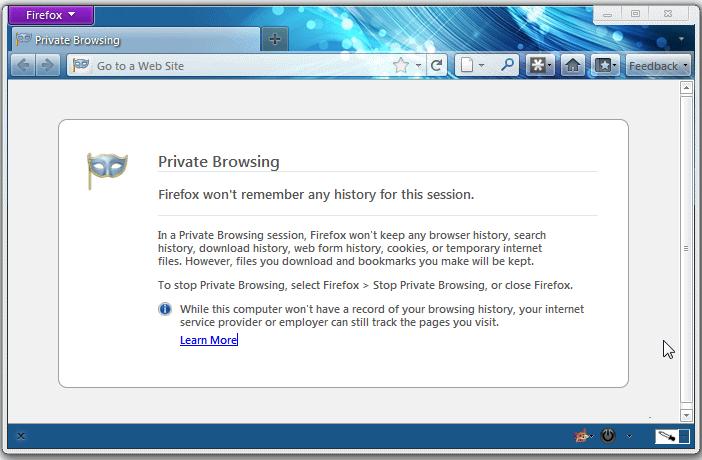The image size is (702, 460).
Task: Open the search engine selector dropdown
Action: tap(472, 66)
